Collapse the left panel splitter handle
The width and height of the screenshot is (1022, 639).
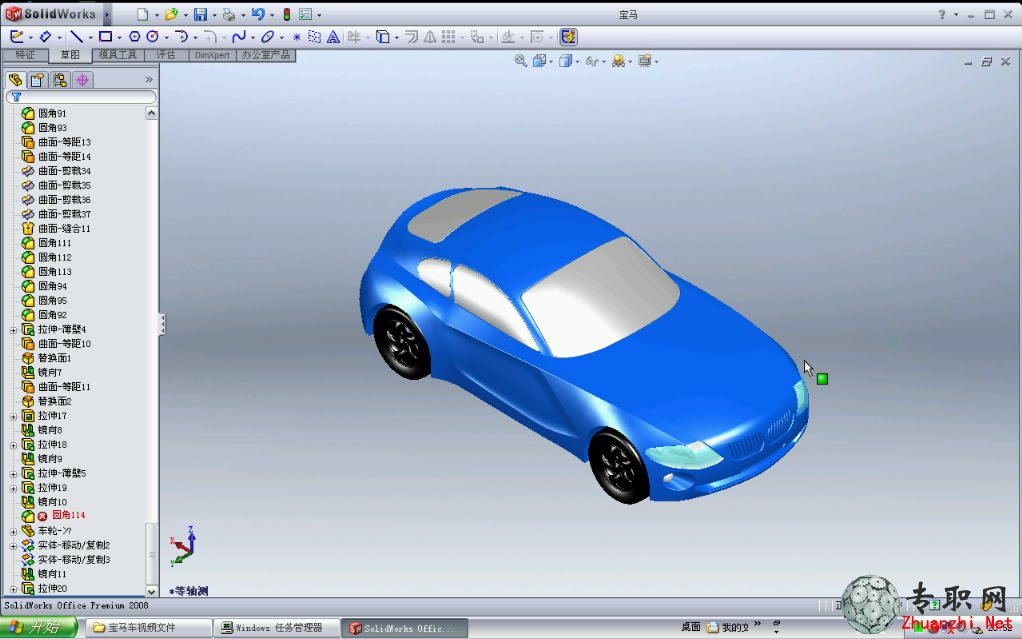(162, 324)
